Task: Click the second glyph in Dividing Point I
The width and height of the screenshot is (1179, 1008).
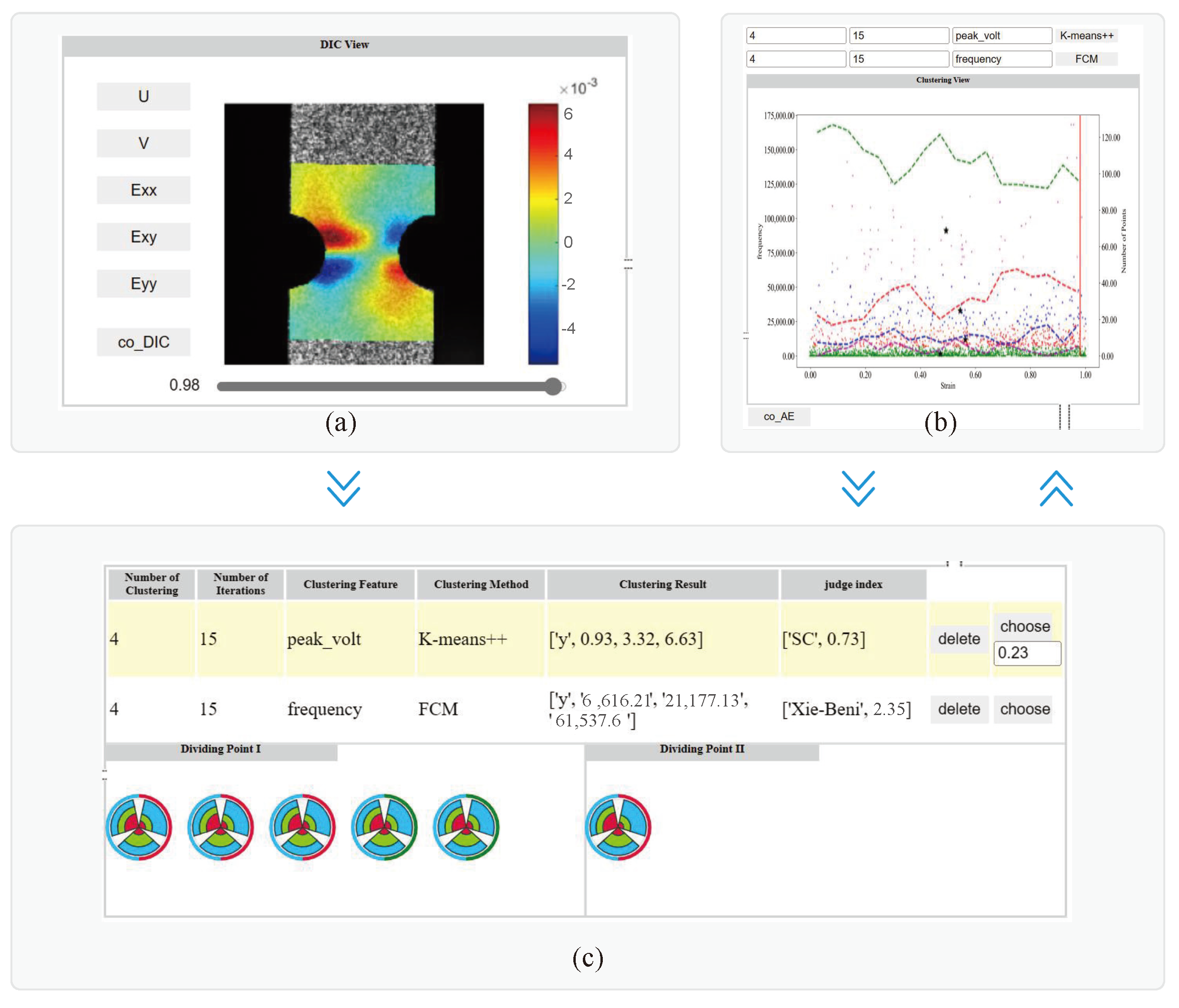Action: [x=220, y=826]
